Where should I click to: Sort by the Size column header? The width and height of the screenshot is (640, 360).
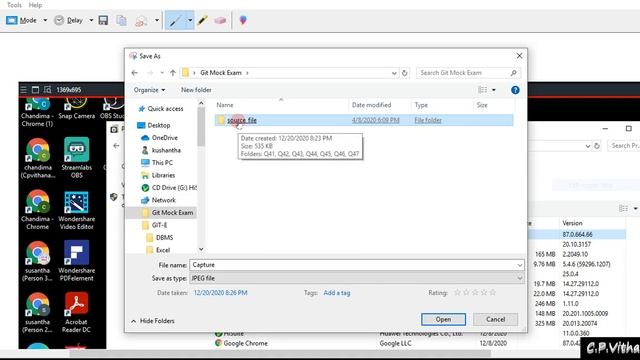[x=482, y=105]
